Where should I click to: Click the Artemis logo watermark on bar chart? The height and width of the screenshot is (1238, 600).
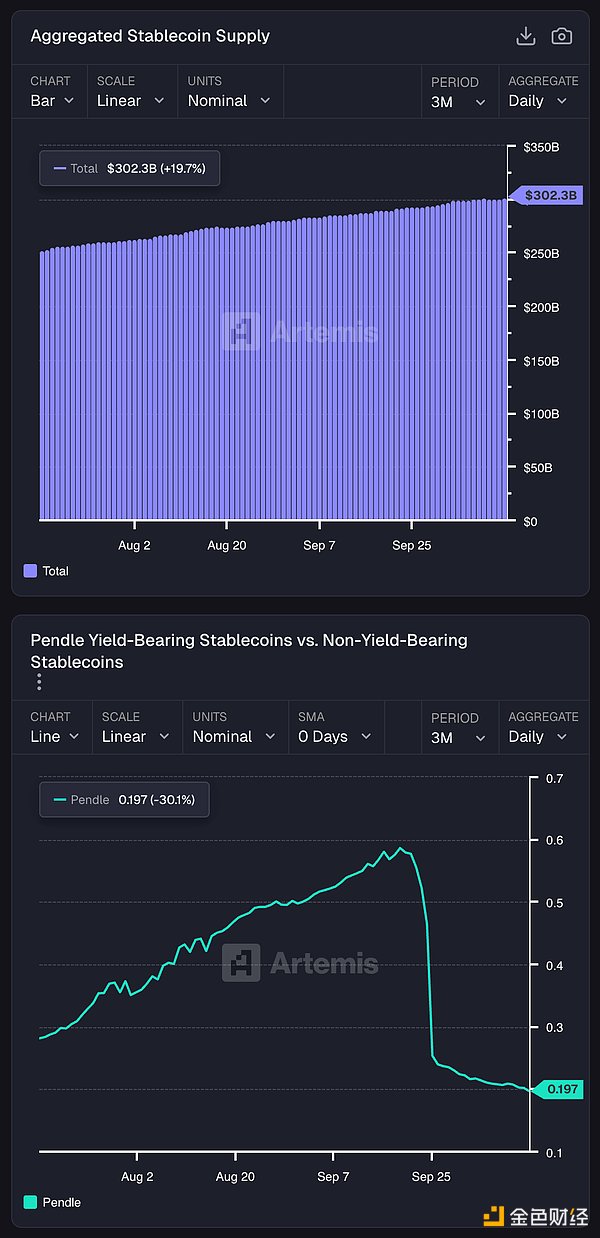tap(300, 331)
